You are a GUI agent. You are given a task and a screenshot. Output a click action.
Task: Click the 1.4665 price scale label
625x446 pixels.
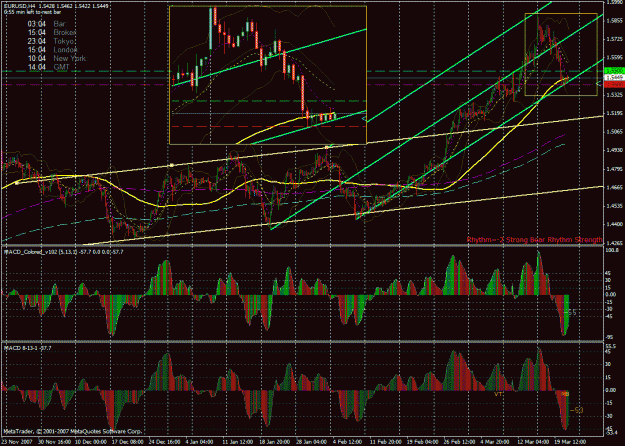click(x=615, y=187)
